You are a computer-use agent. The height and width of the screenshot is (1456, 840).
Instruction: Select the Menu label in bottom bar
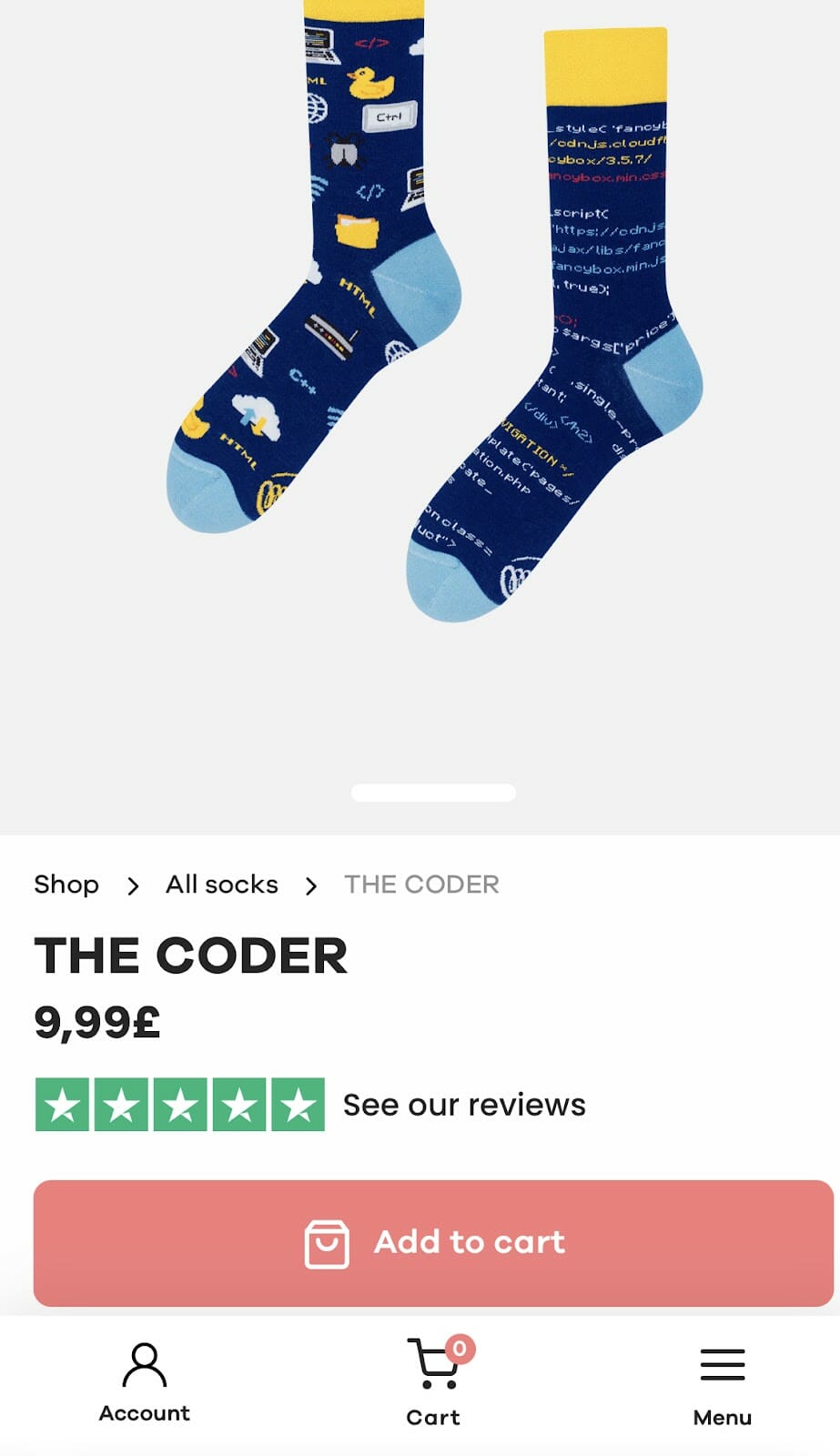click(x=723, y=1417)
